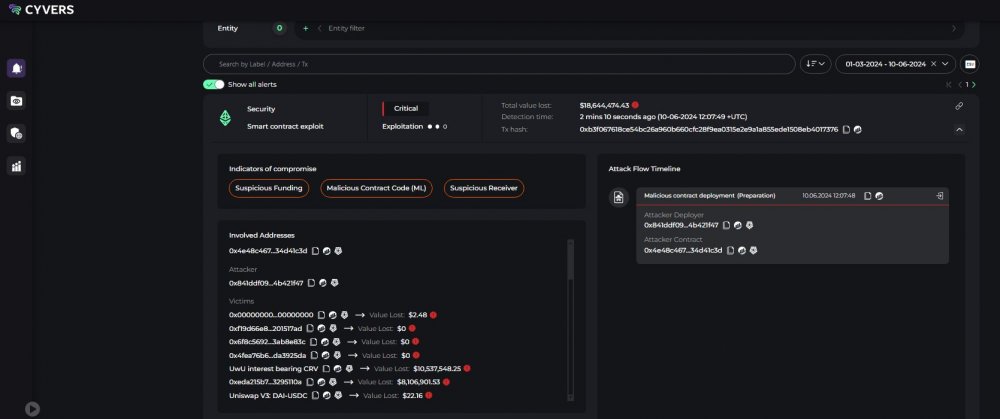1000x419 pixels.
Task: Copy the Tx hash
Action: point(846,129)
